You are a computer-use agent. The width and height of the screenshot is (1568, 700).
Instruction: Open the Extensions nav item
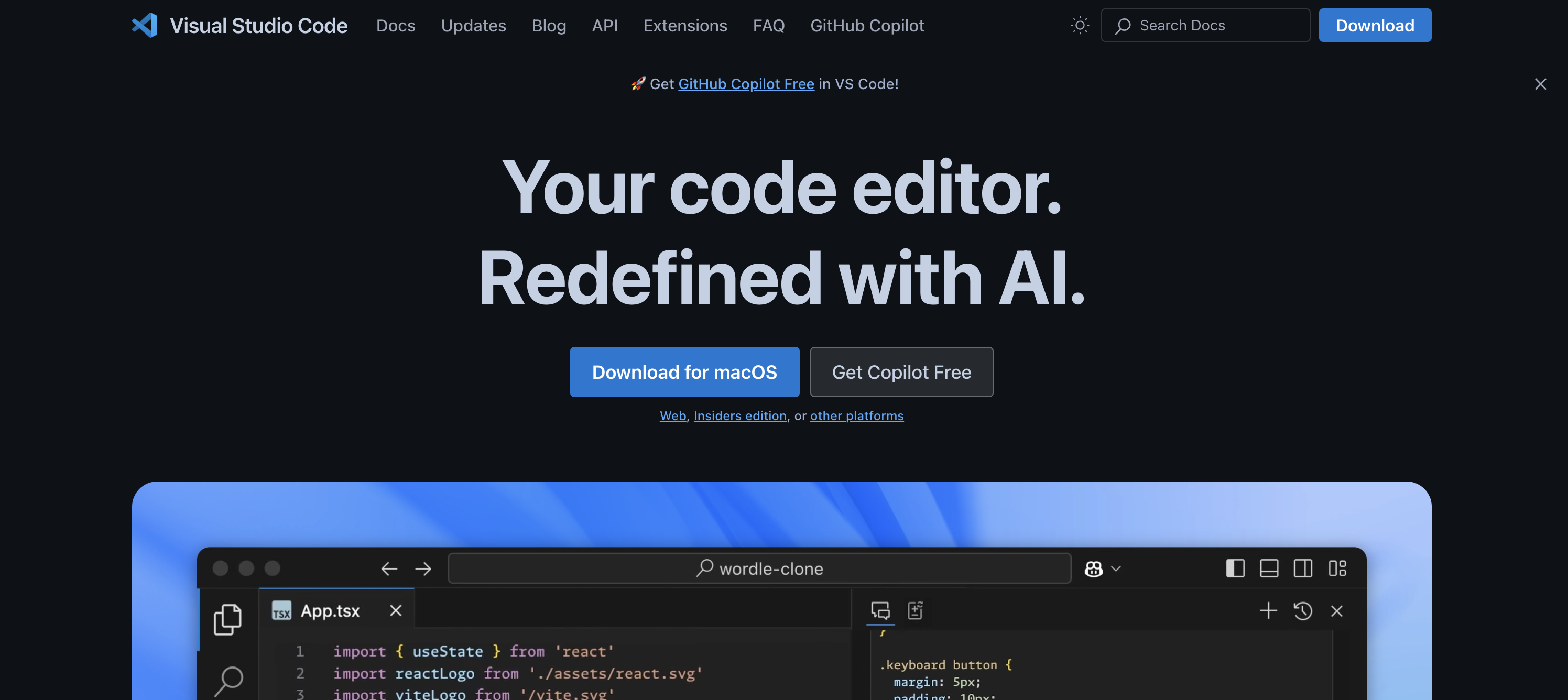pos(685,26)
